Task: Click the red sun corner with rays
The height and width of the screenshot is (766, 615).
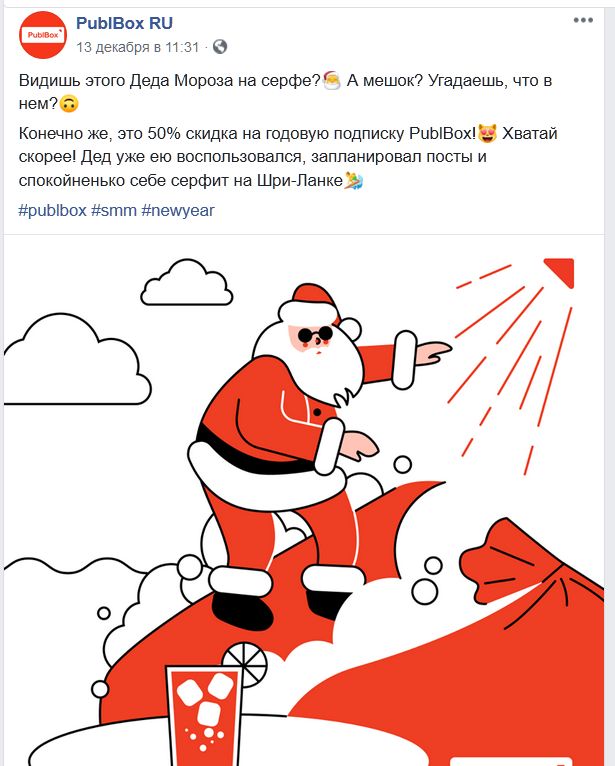Action: tap(559, 272)
